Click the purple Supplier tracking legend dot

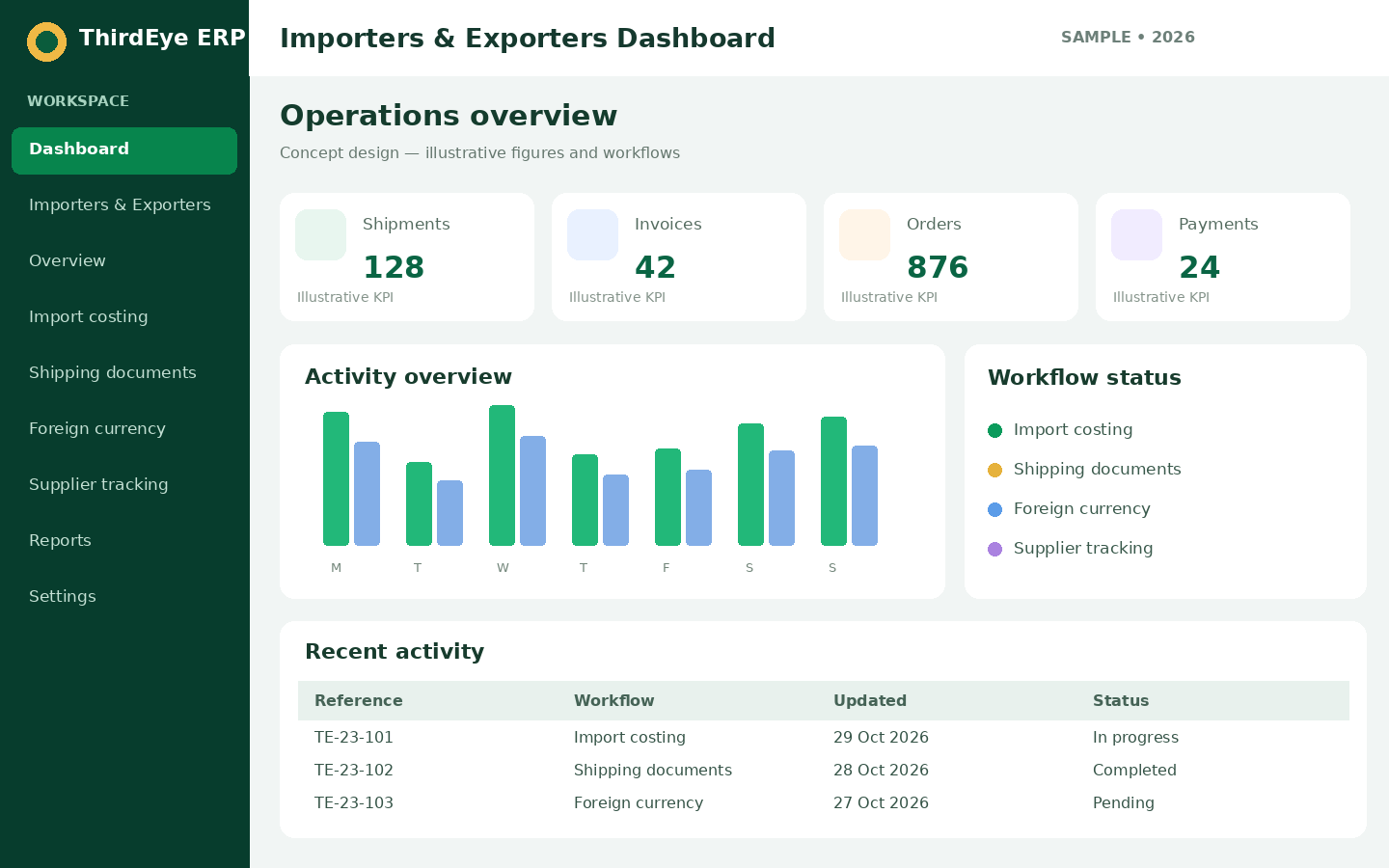[x=995, y=549]
